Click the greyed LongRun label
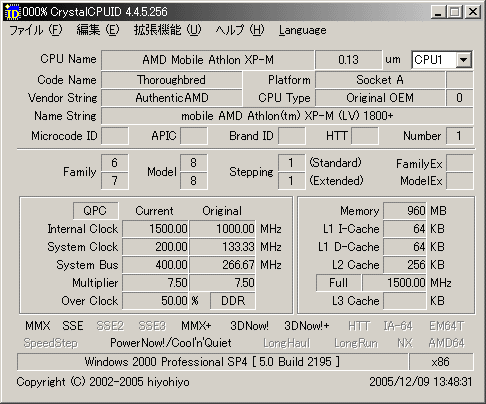Viewport: 486px width, 404px height. click(356, 343)
